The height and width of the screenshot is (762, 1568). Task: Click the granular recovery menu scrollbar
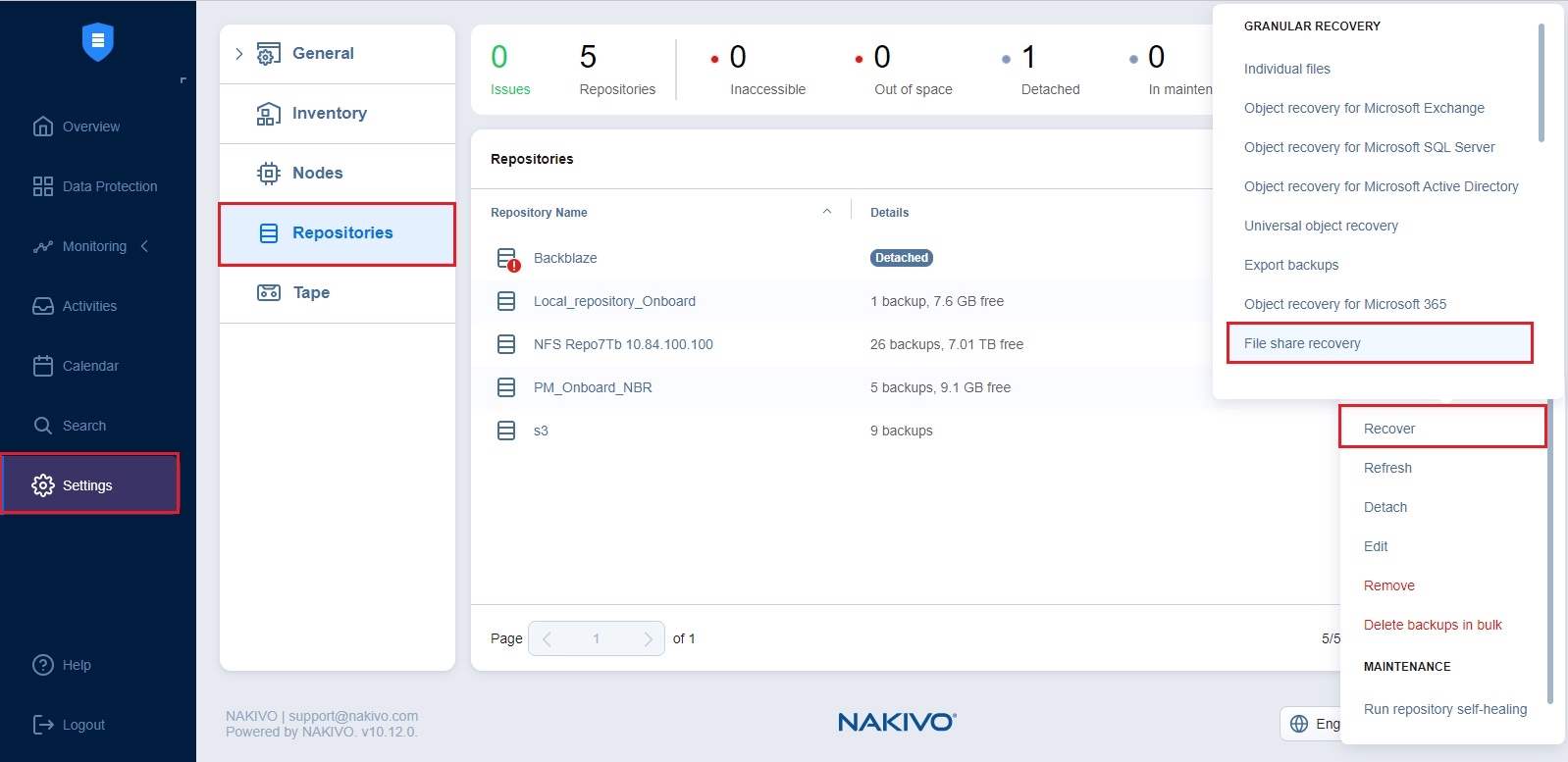click(x=1541, y=84)
